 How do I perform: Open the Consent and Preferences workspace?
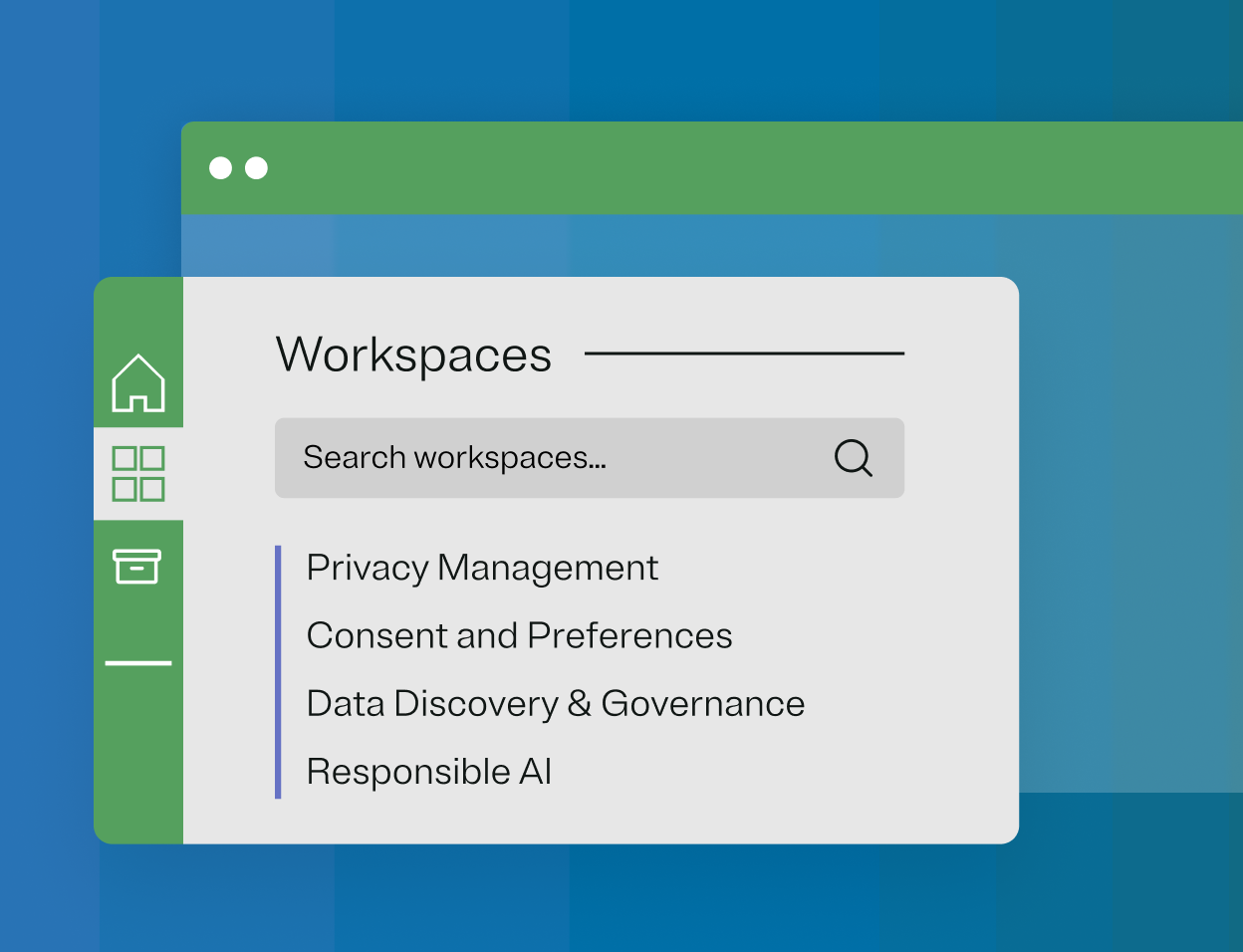click(519, 635)
